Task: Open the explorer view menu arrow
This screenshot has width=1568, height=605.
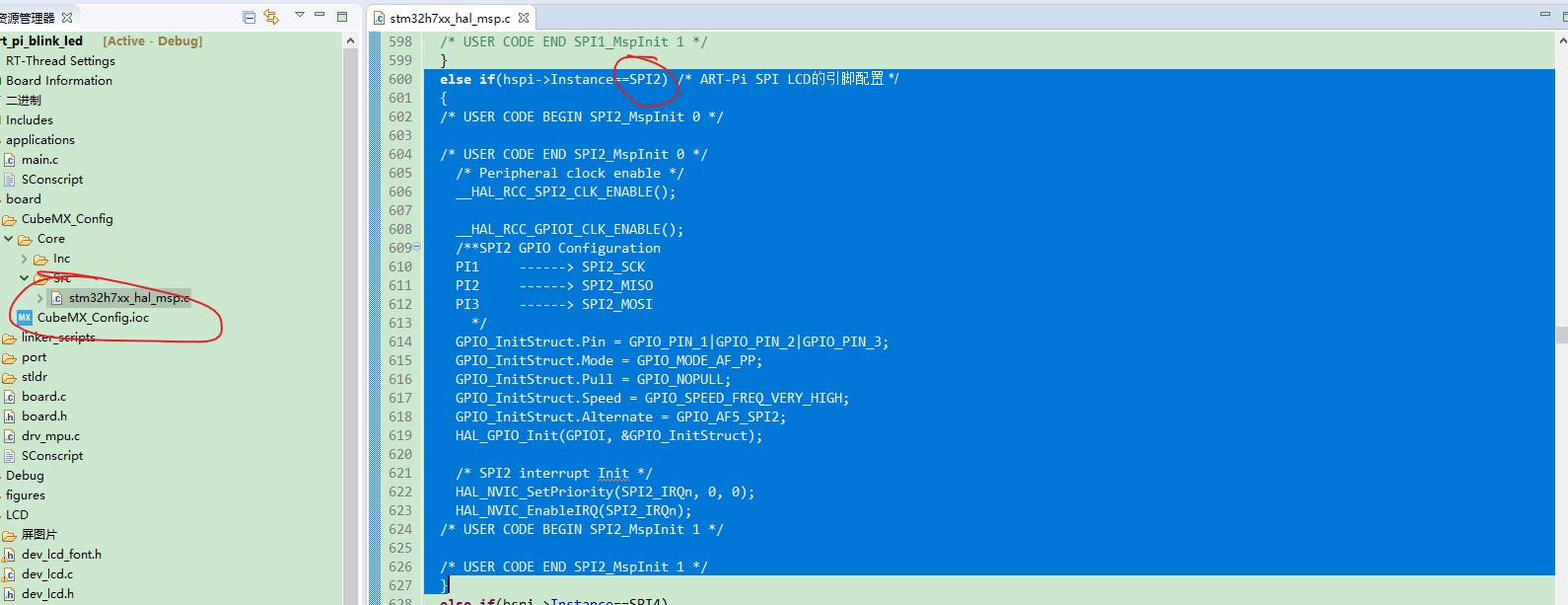Action: 300,15
